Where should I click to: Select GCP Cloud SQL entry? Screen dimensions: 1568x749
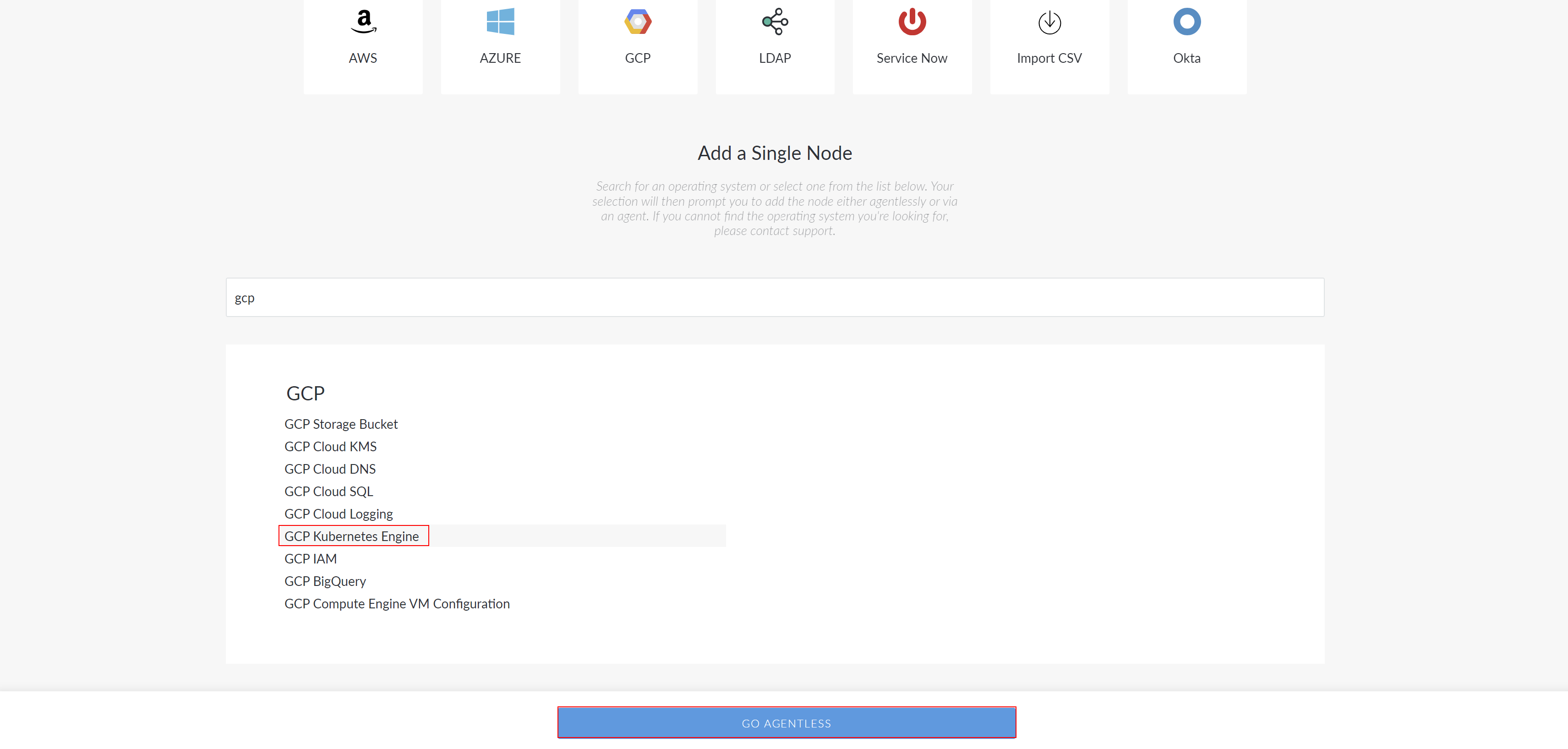pos(329,492)
